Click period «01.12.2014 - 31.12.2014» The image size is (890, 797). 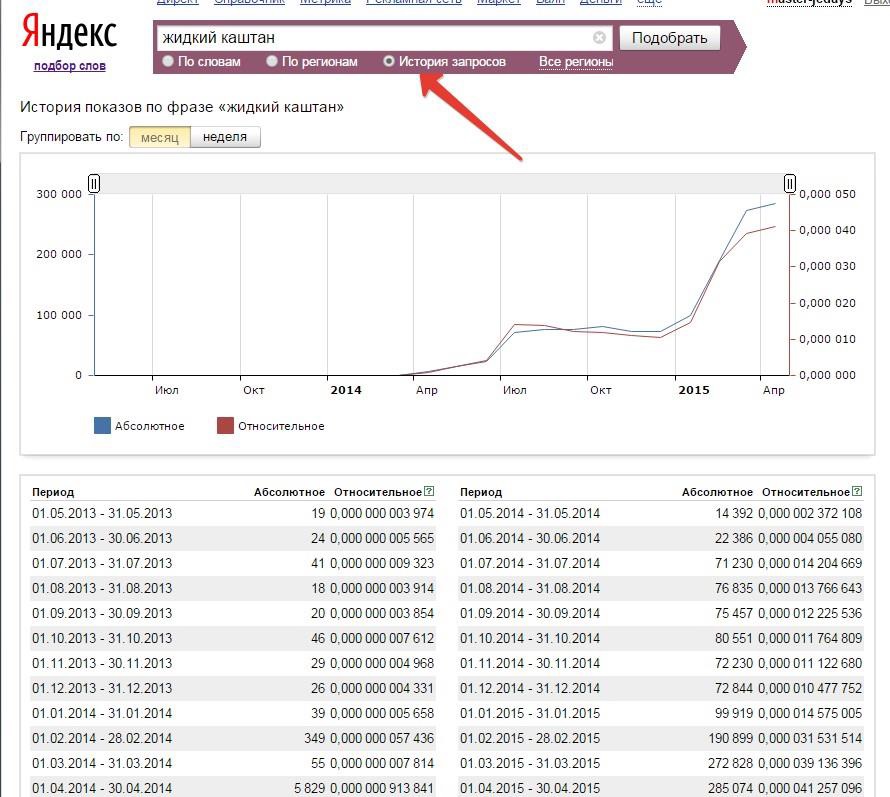[530, 688]
